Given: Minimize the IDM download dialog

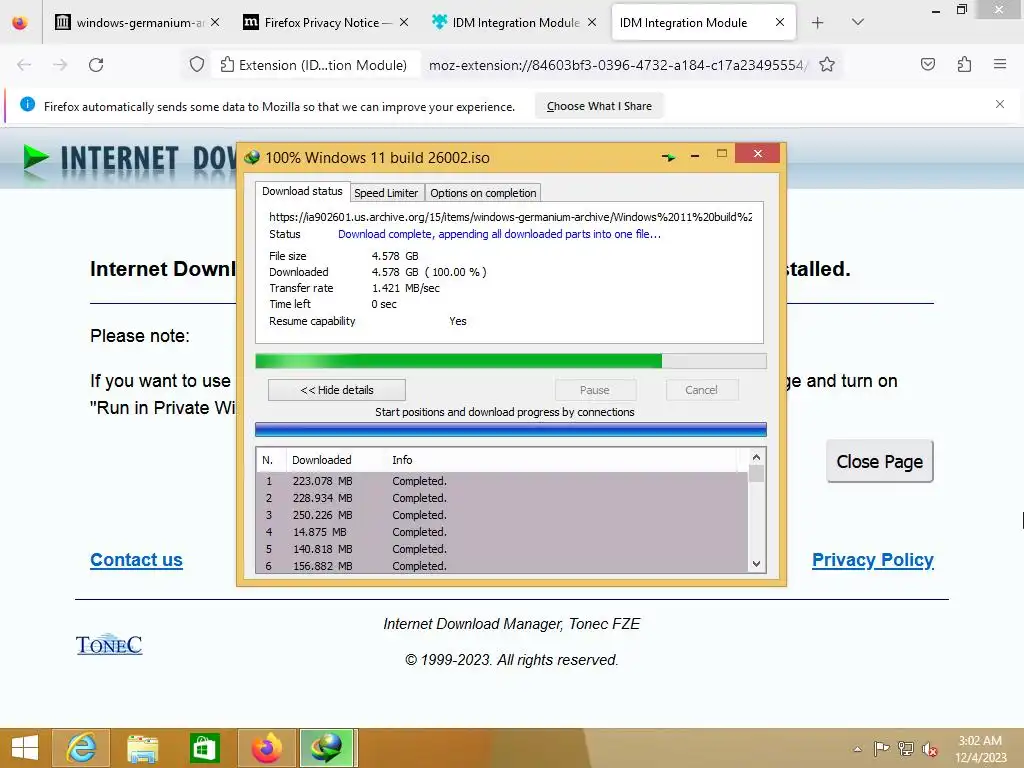Looking at the screenshot, I should point(695,156).
